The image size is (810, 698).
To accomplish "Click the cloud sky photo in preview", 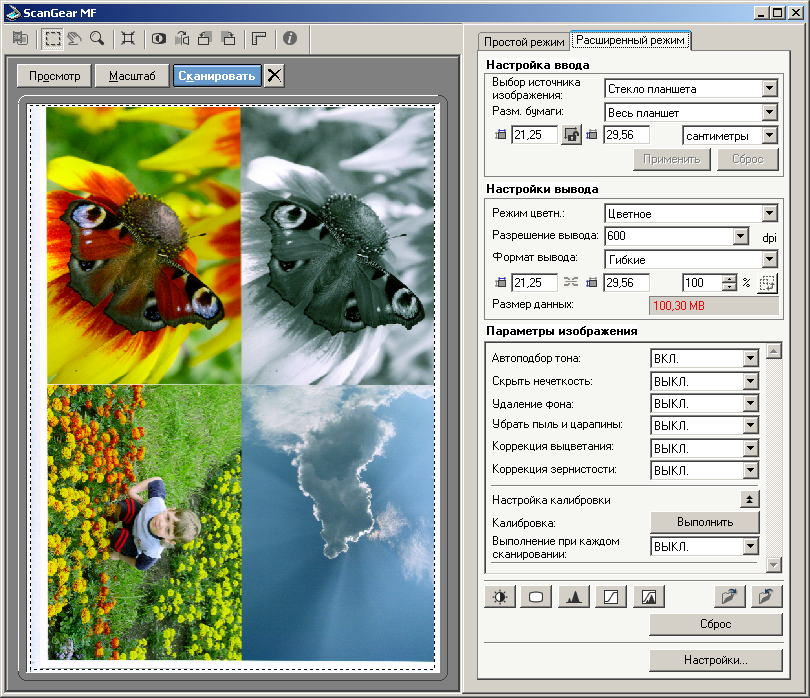I will [x=337, y=522].
